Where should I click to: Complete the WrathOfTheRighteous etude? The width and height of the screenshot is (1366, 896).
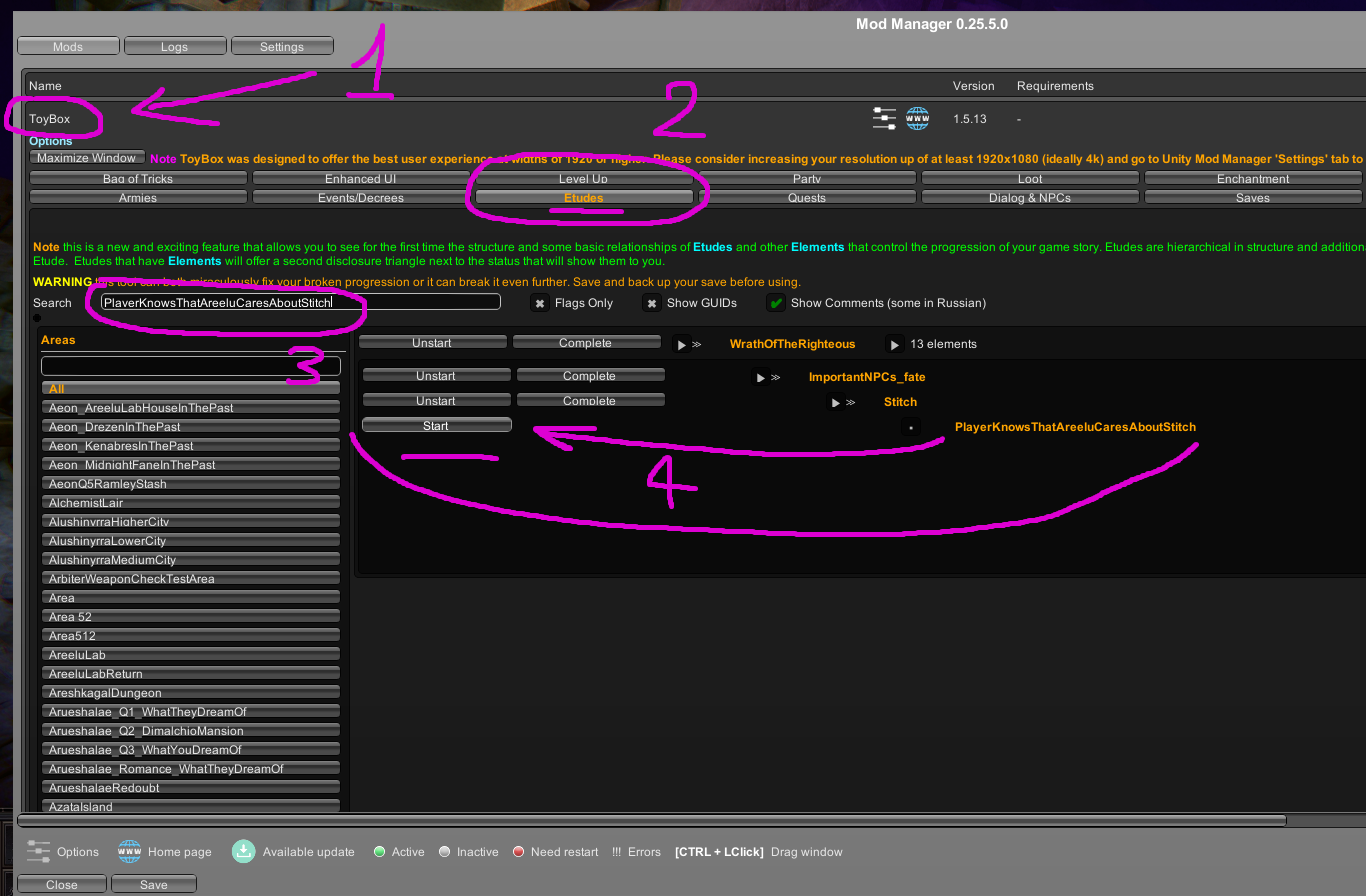pyautogui.click(x=586, y=343)
